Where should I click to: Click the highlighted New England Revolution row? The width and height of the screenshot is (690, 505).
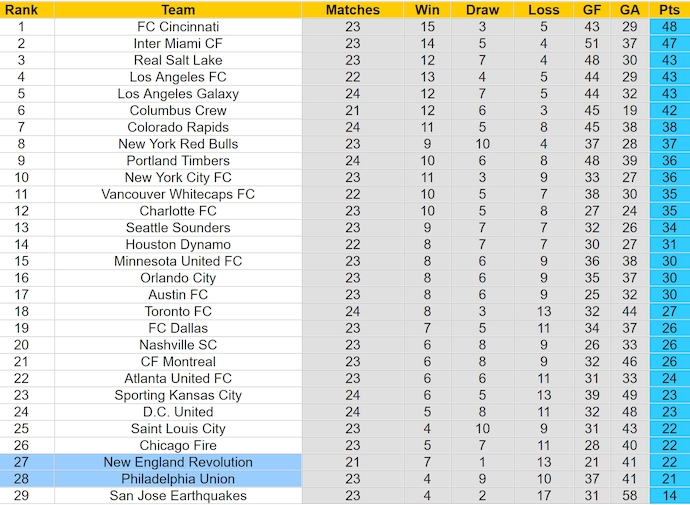pyautogui.click(x=178, y=462)
